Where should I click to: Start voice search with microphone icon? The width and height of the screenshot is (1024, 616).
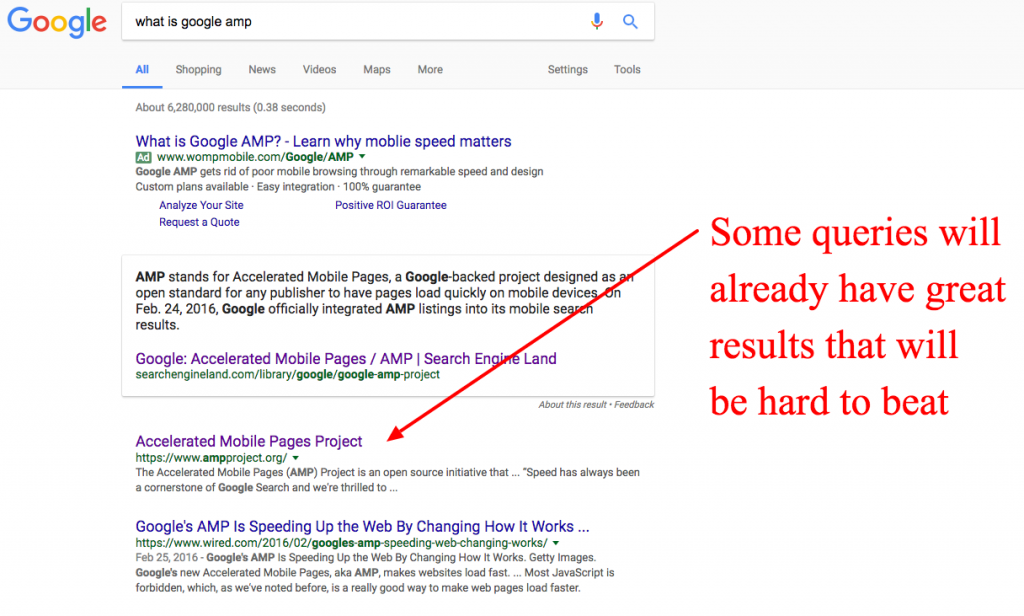point(596,22)
